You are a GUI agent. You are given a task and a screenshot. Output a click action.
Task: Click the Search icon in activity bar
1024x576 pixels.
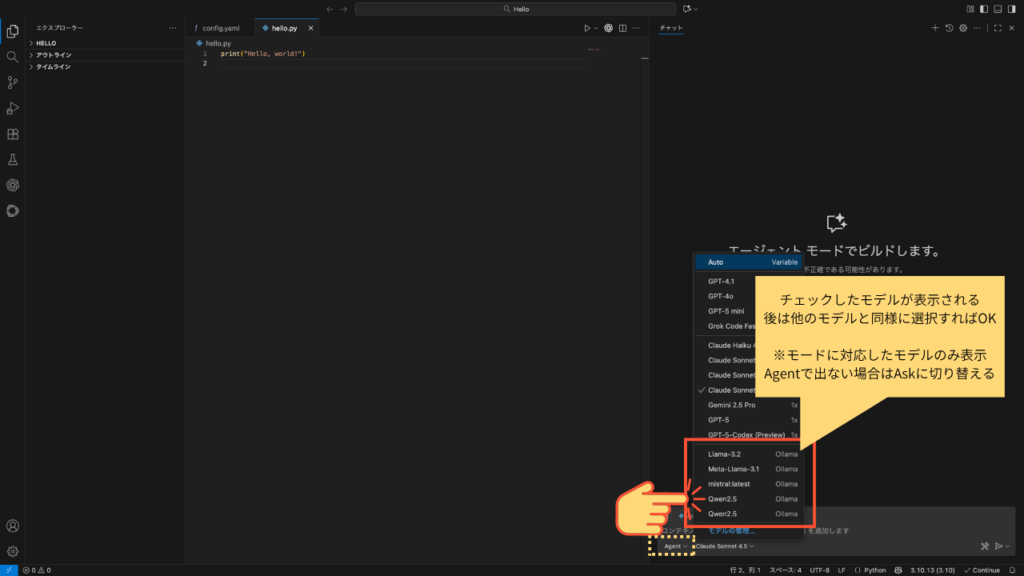click(13, 57)
